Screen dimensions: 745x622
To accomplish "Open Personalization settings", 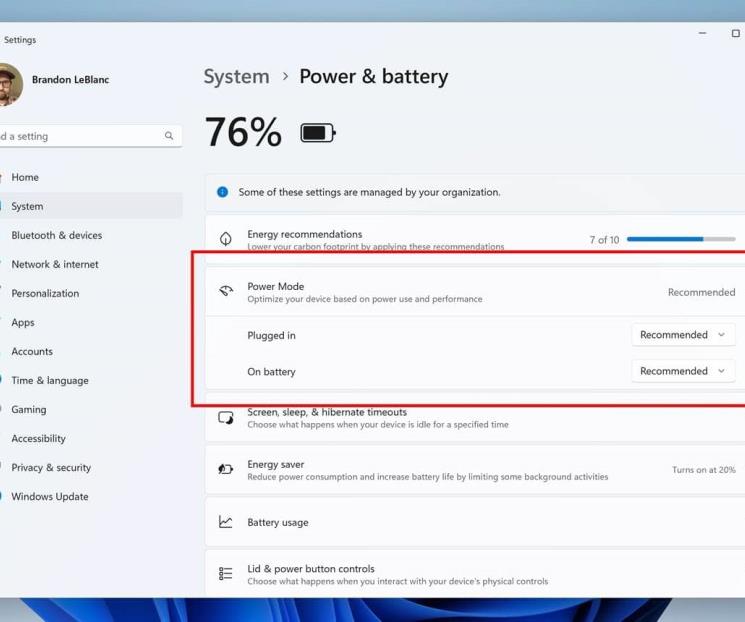I will point(90,293).
